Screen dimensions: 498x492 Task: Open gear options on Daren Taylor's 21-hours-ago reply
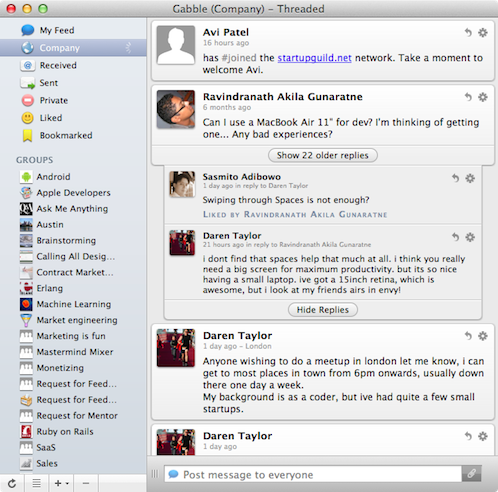(470, 237)
